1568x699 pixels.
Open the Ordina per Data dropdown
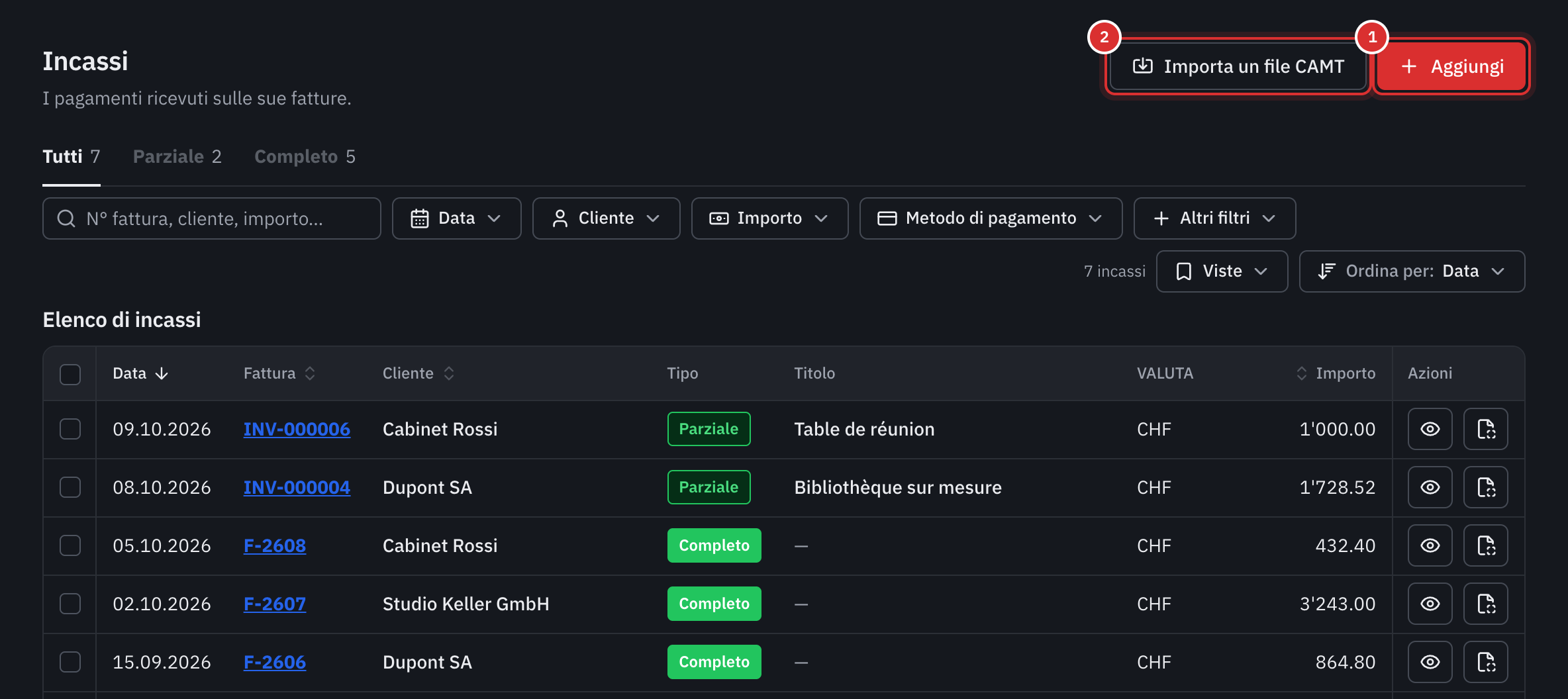(1412, 271)
